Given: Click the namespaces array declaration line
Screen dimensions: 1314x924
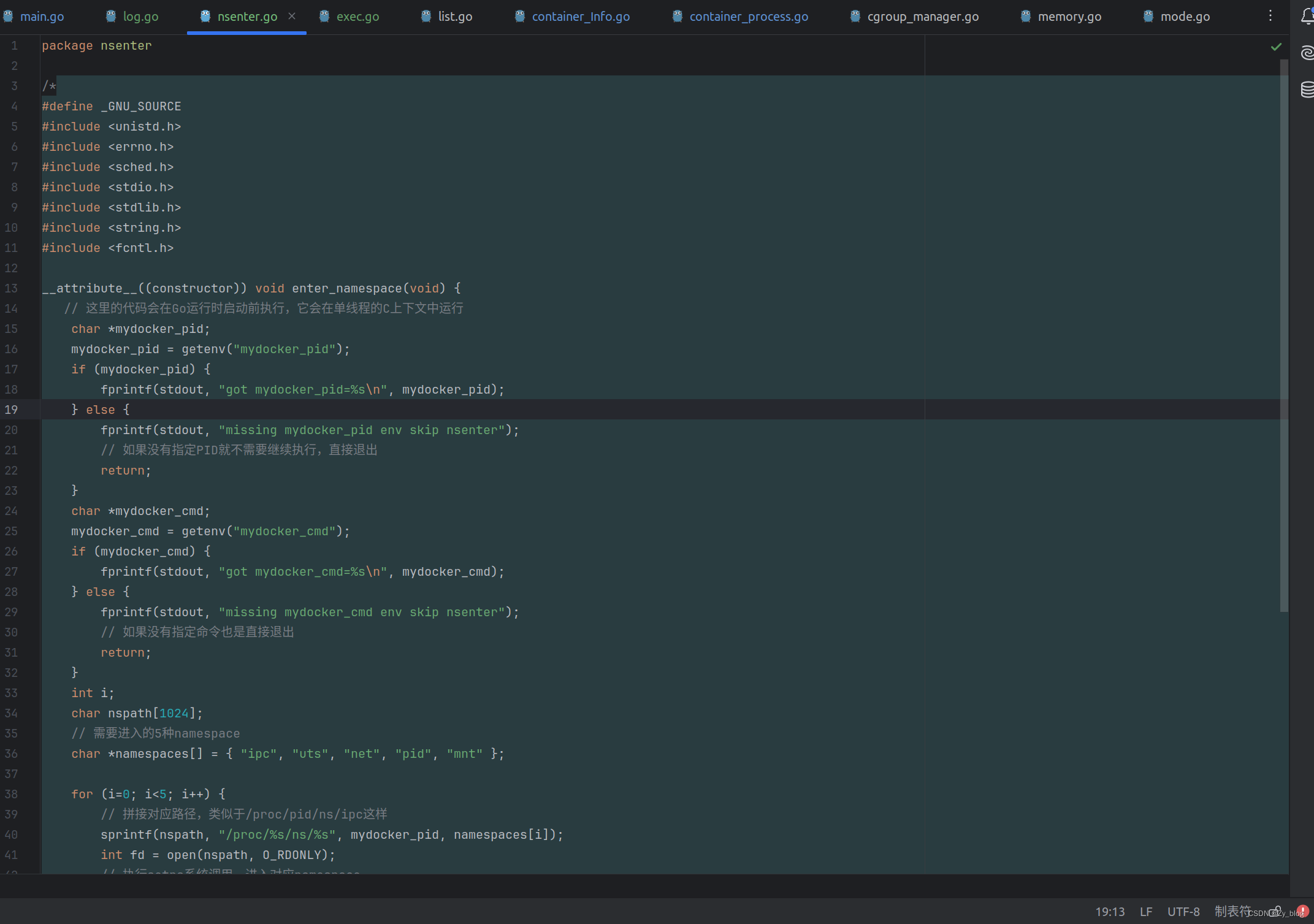Looking at the screenshot, I should tap(288, 754).
